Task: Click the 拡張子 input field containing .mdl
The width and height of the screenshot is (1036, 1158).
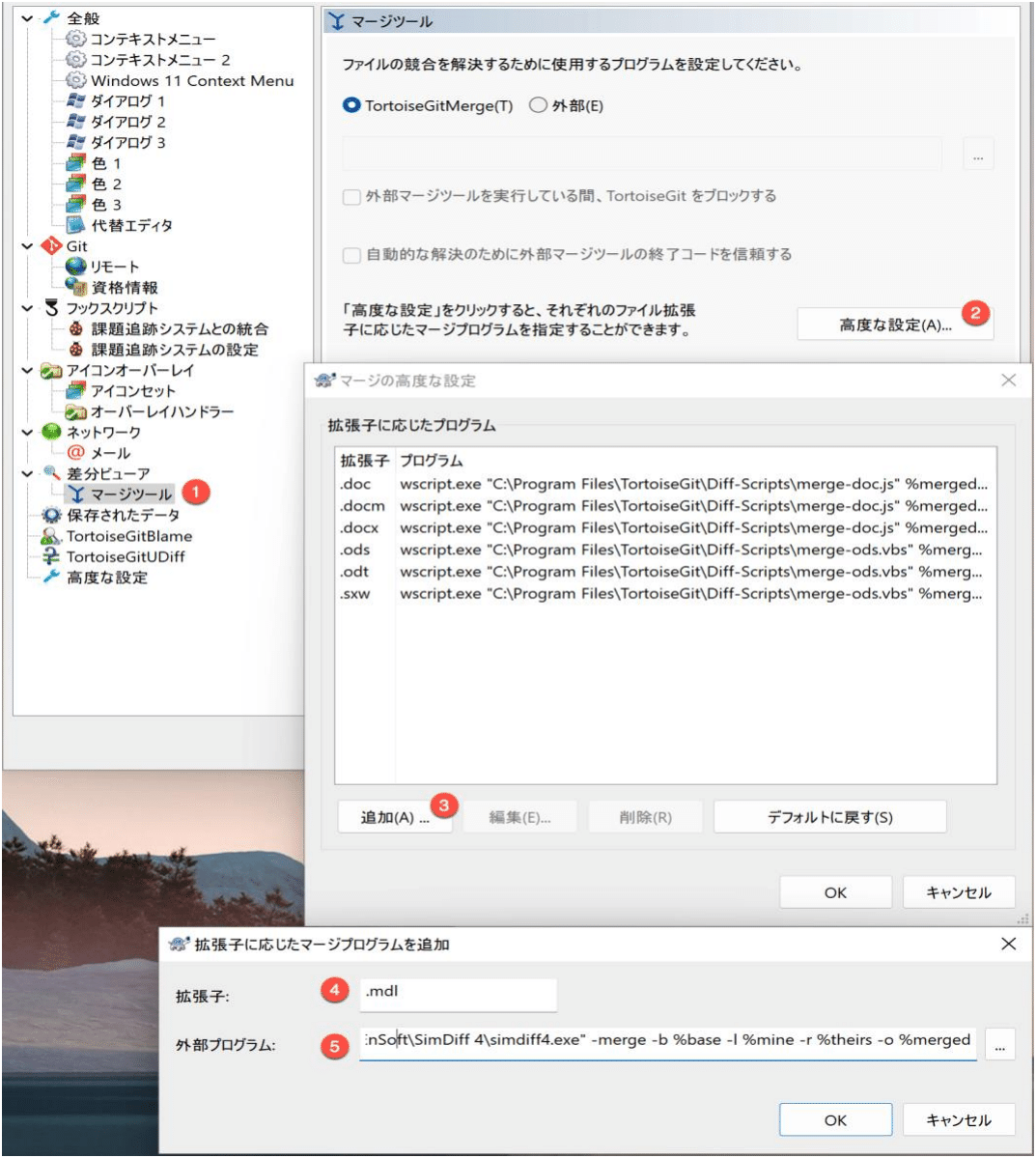Action: pyautogui.click(x=458, y=994)
